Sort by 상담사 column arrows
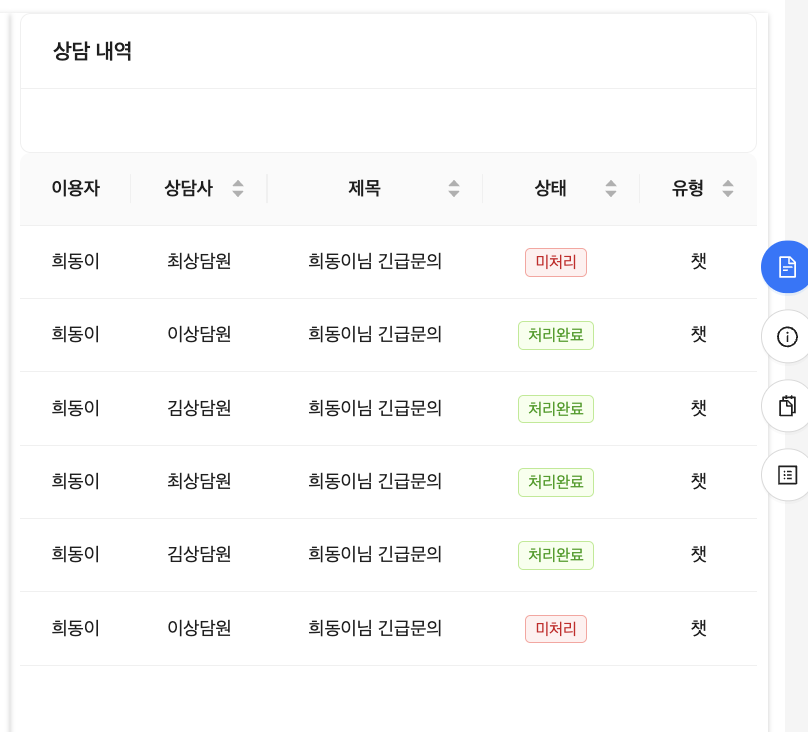Viewport: 808px width, 732px height. click(x=238, y=188)
